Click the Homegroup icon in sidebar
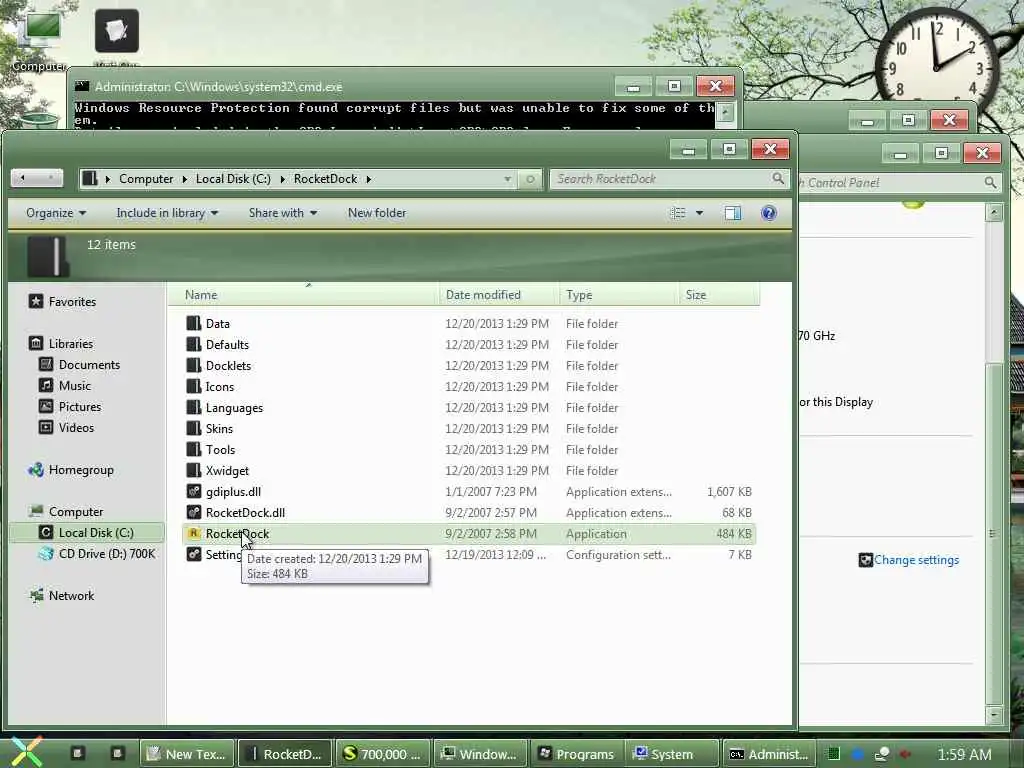Viewport: 1024px width, 768px height. (x=36, y=470)
